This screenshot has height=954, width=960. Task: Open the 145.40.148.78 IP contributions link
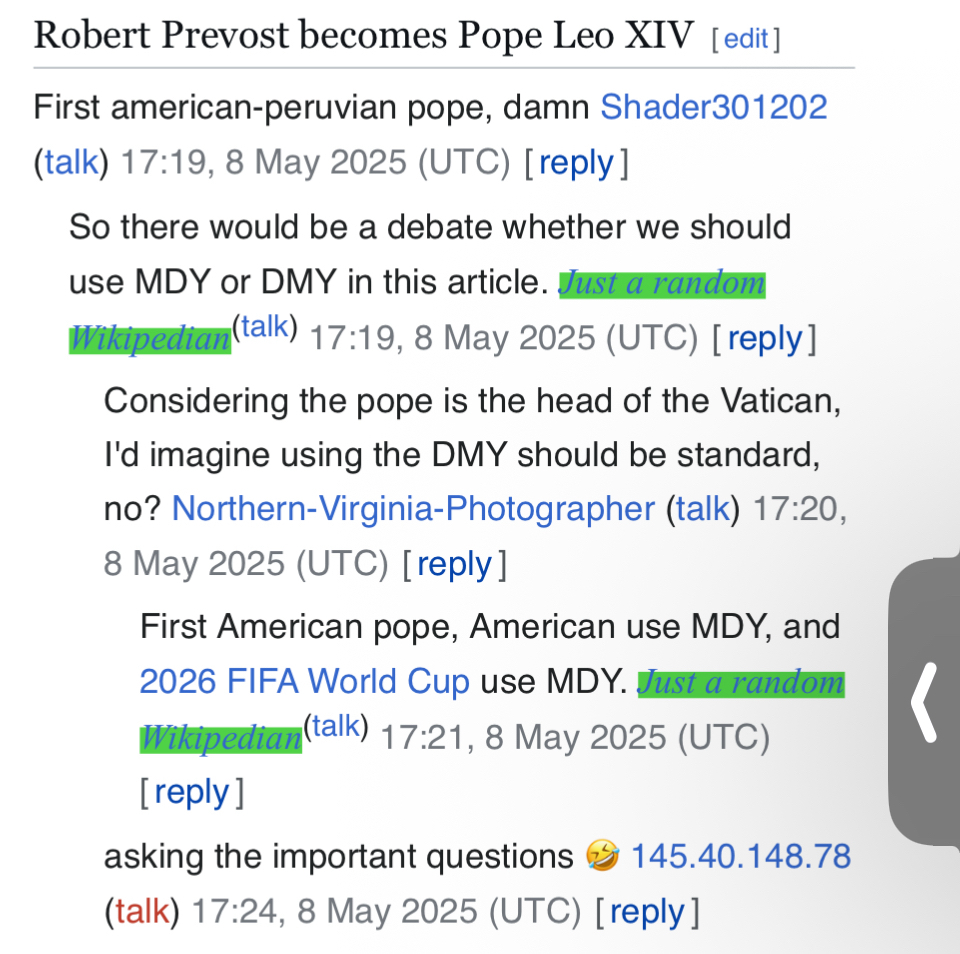click(x=741, y=857)
